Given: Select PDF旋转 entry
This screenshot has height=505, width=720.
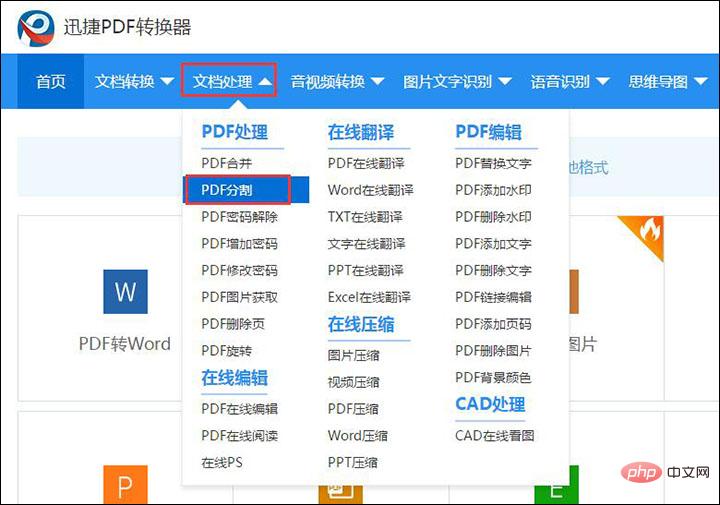Looking at the screenshot, I should click(226, 351).
